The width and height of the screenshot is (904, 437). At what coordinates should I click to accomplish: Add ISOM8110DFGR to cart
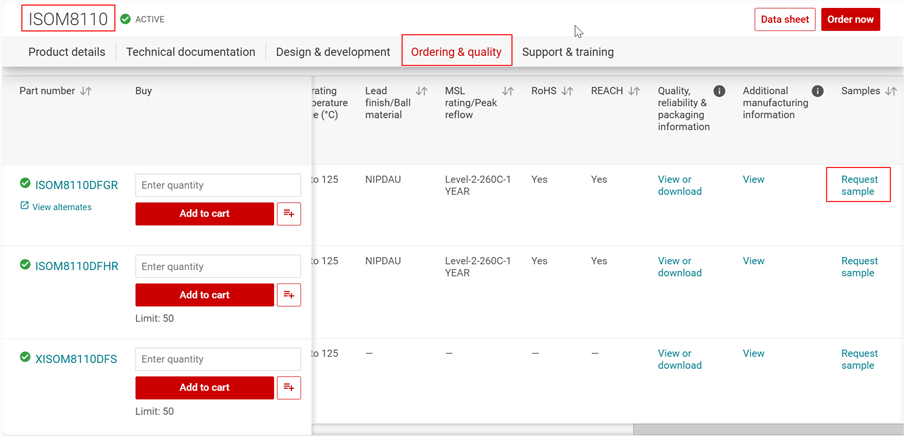(205, 214)
